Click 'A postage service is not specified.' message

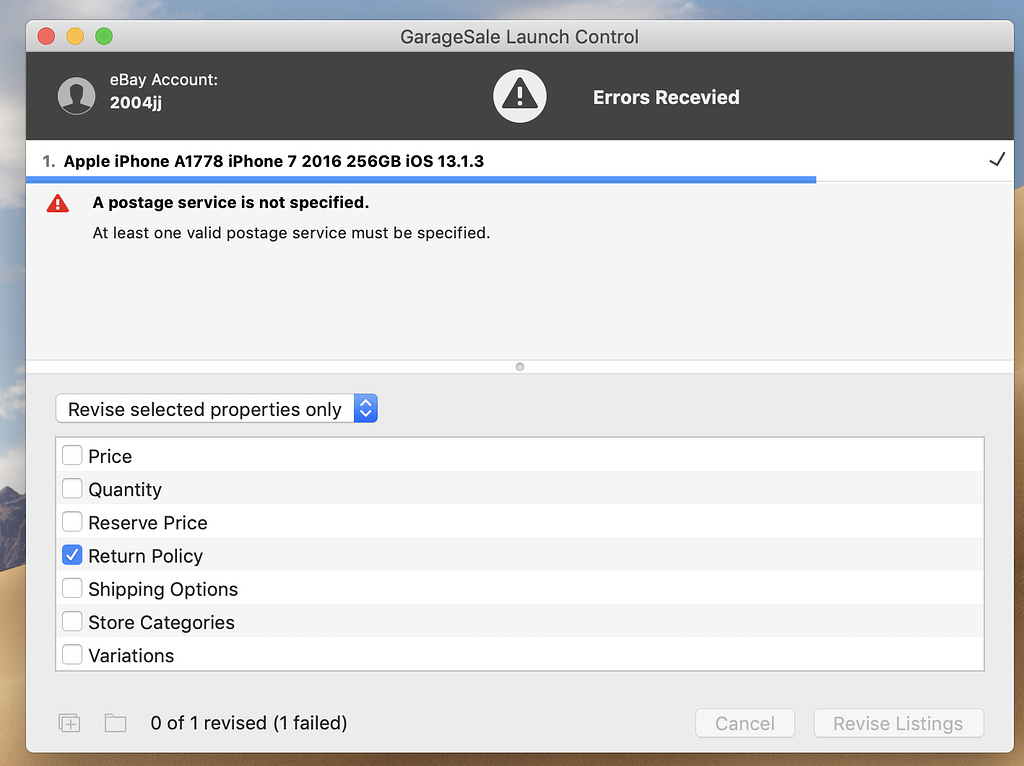click(x=231, y=202)
